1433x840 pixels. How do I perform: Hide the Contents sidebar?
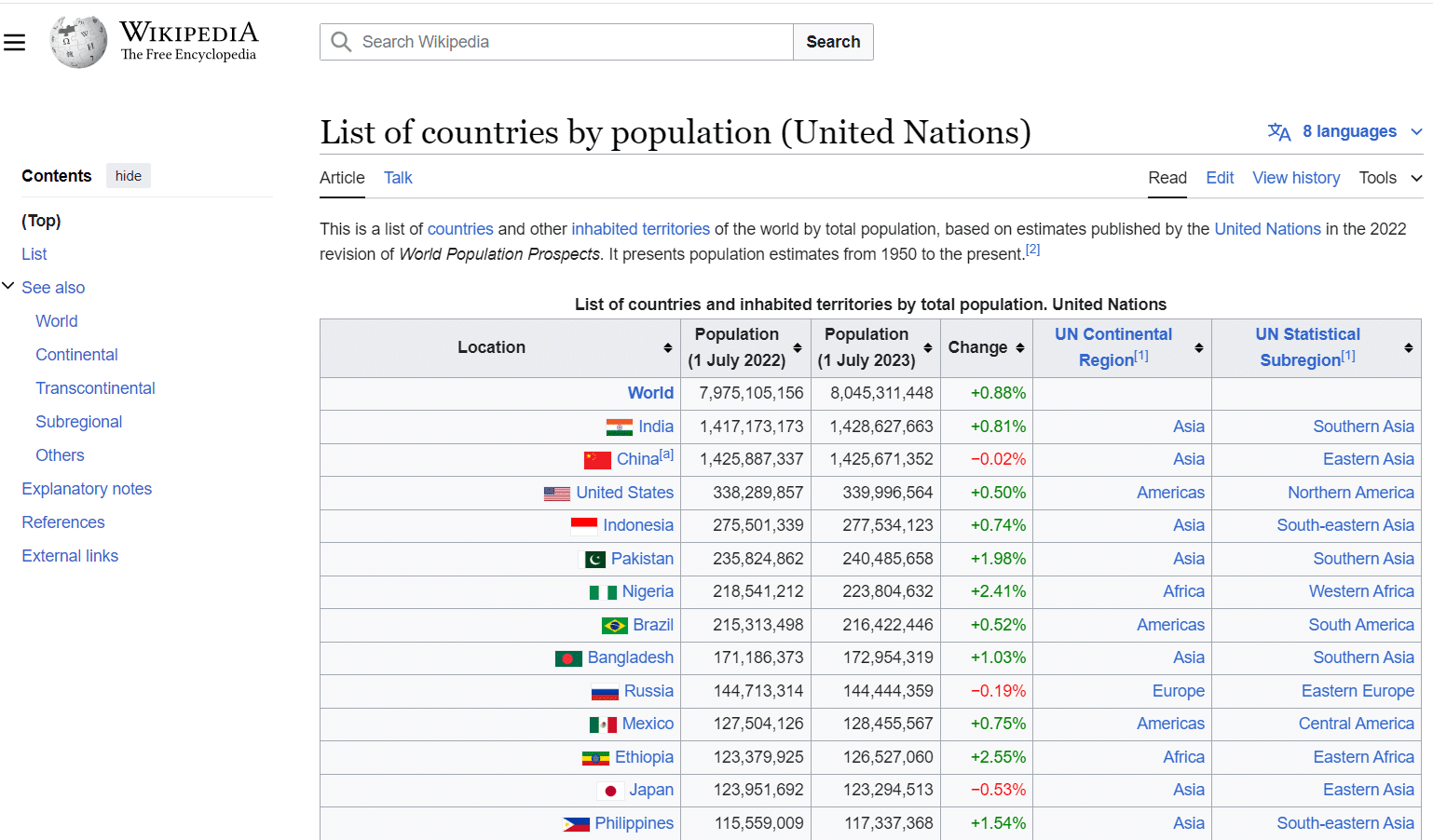coord(129,176)
